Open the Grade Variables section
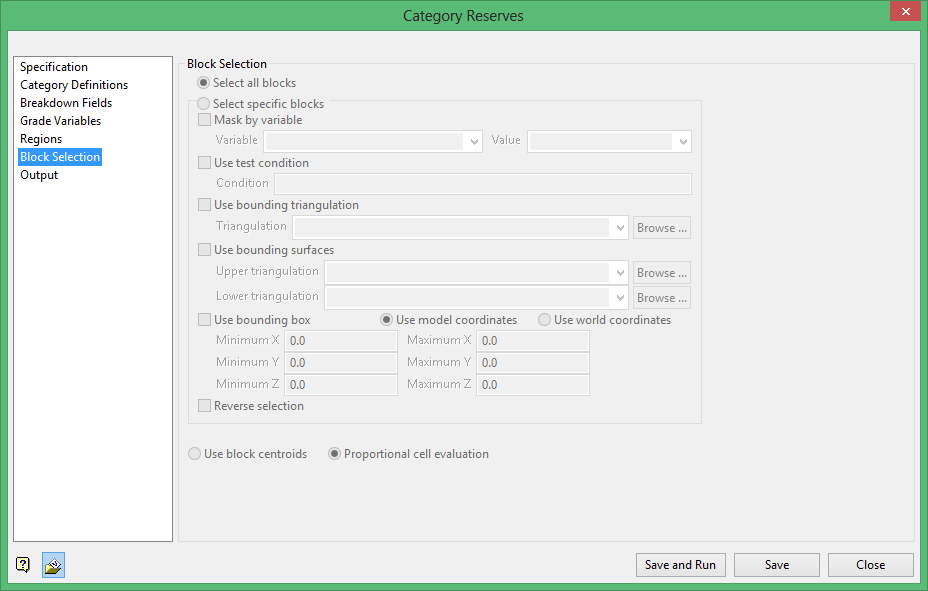The image size is (928, 591). (60, 121)
